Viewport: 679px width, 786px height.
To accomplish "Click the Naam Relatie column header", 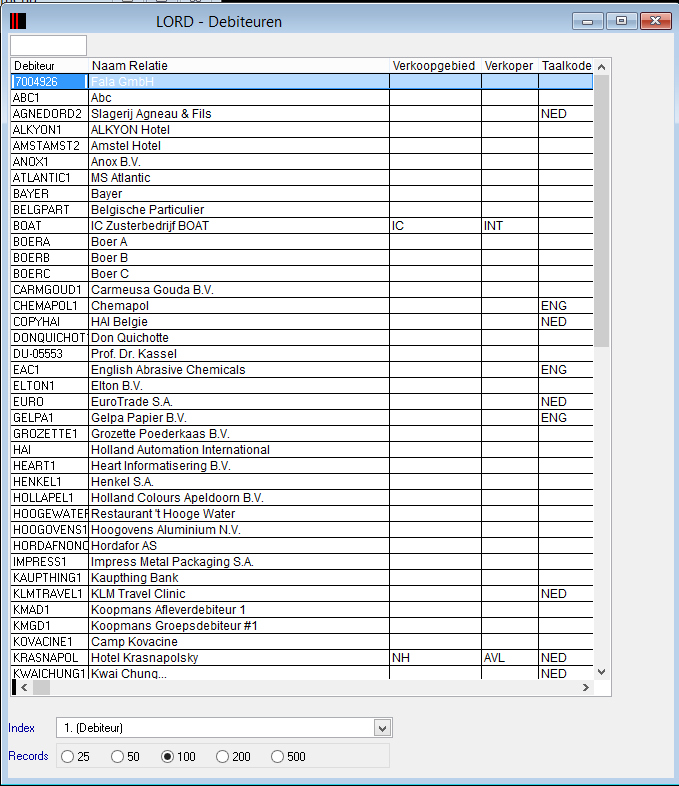I will coord(239,66).
